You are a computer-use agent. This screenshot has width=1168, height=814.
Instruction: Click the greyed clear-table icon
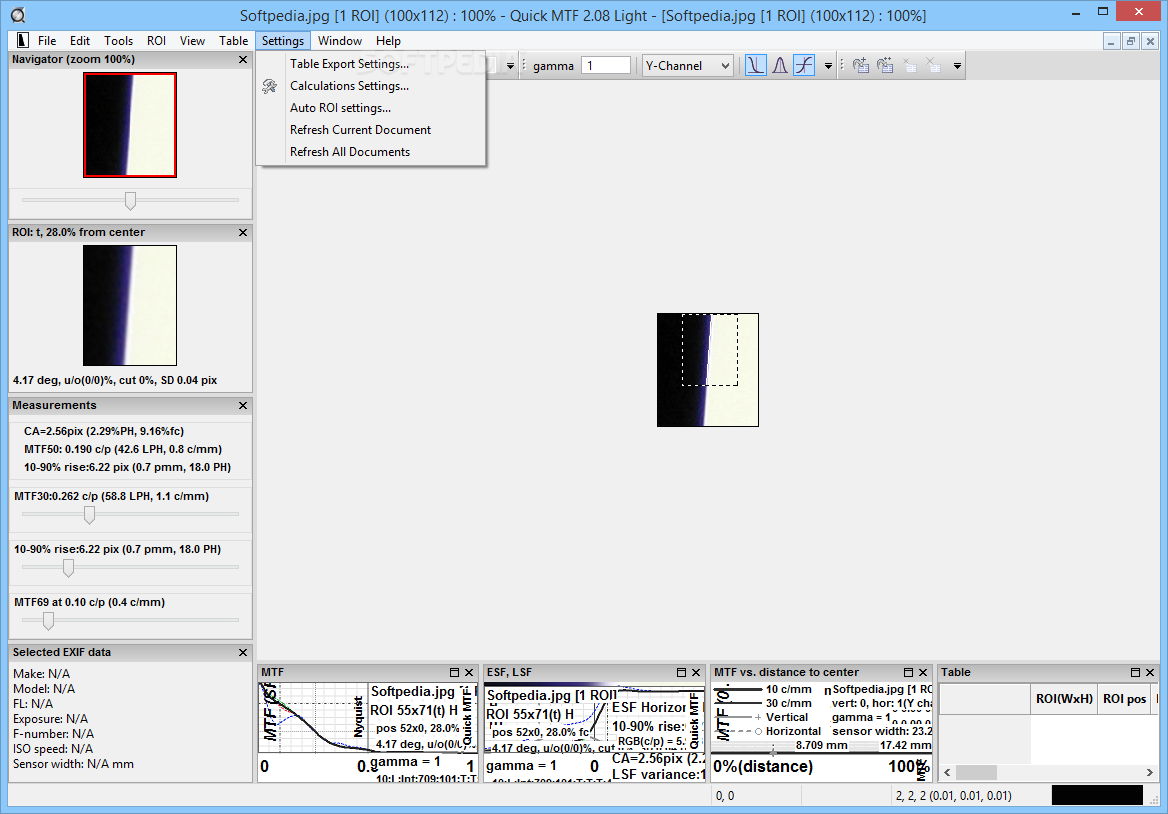point(933,66)
